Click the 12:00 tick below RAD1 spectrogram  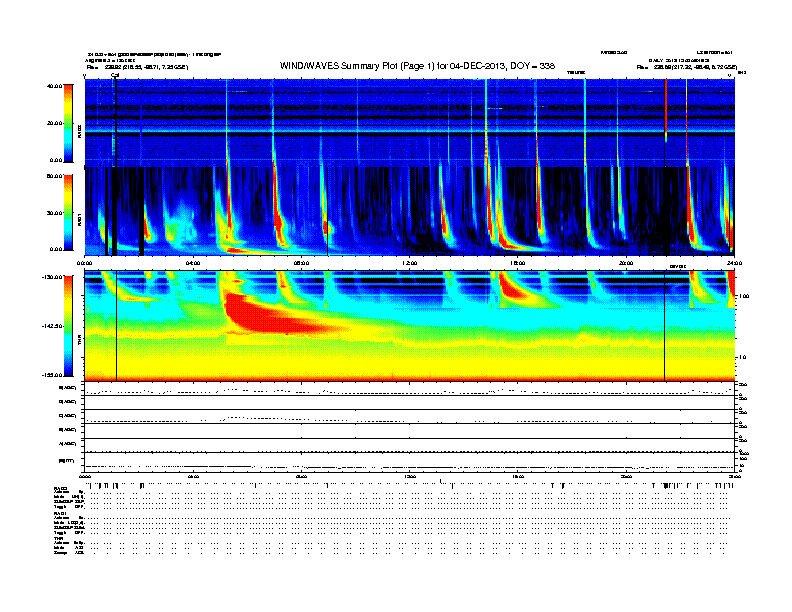(410, 263)
